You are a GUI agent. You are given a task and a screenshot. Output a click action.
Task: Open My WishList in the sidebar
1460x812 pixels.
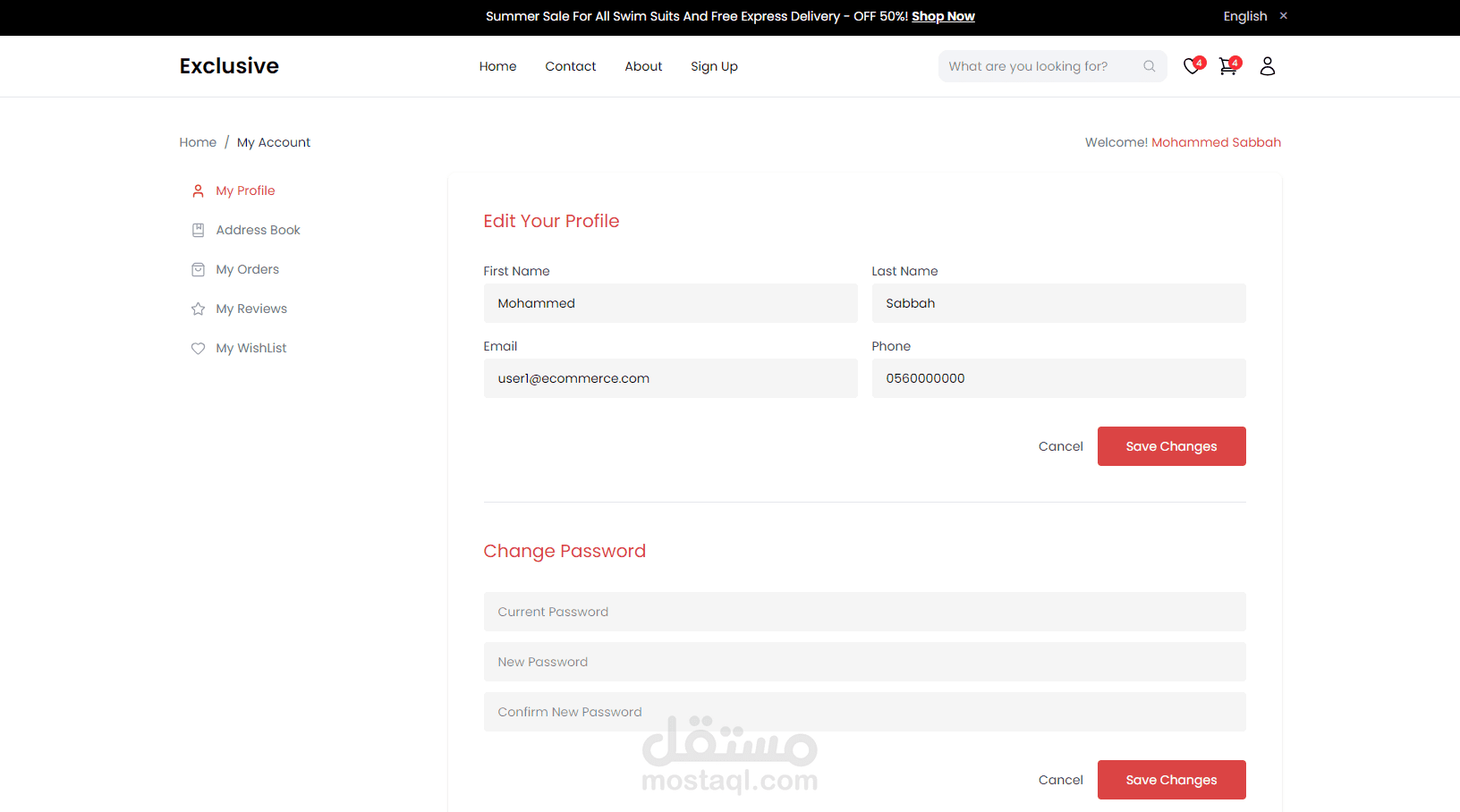[250, 348]
